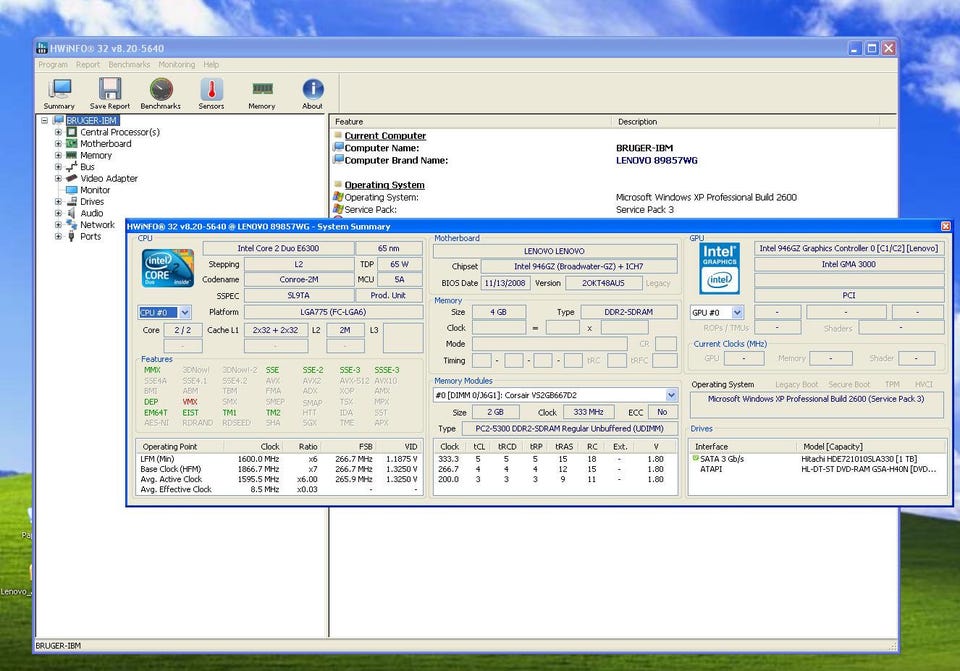
Task: Expand the Video Adapter tree node
Action: pyautogui.click(x=58, y=179)
